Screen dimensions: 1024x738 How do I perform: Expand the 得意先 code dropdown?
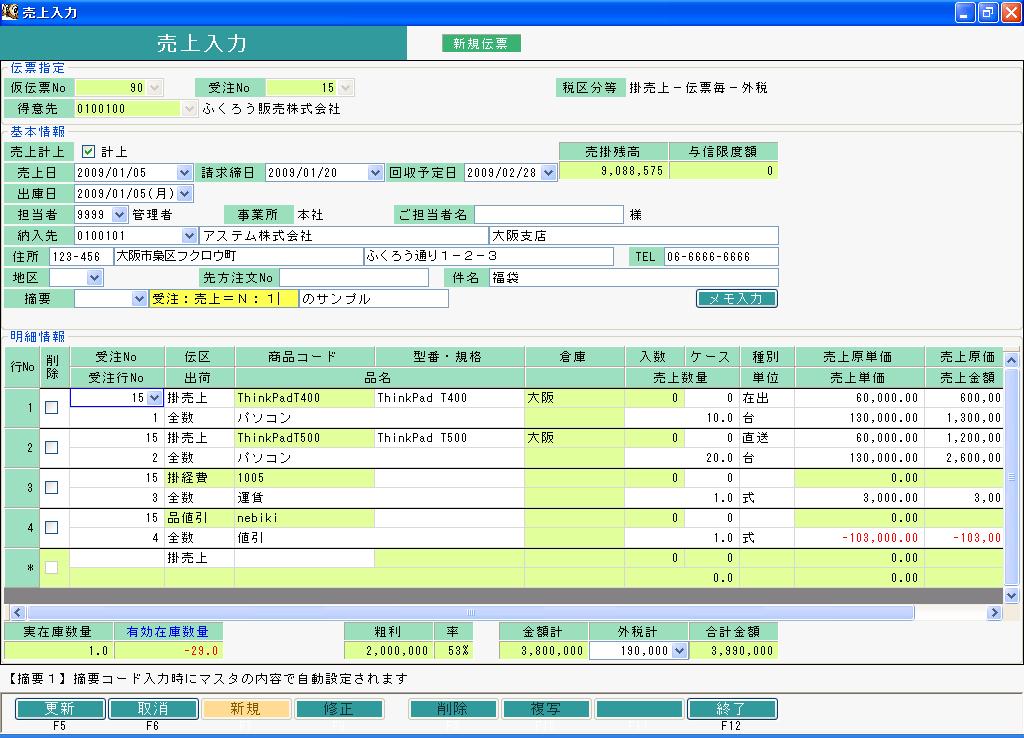(x=189, y=108)
